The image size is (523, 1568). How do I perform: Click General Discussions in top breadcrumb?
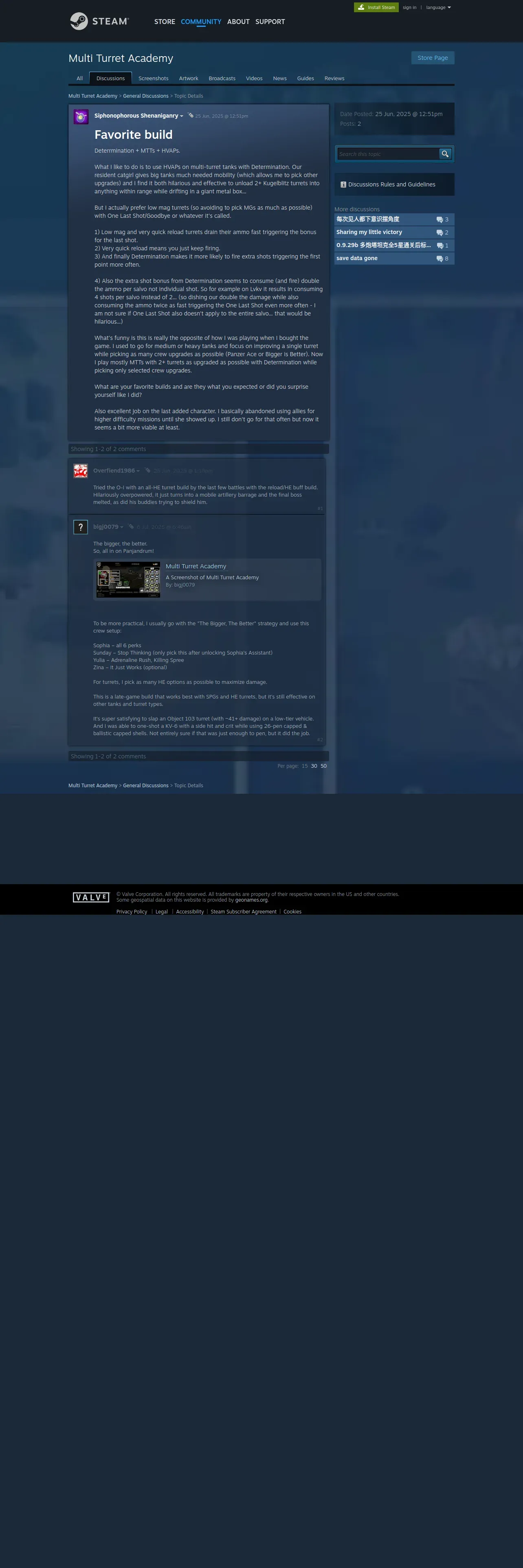coord(145,96)
